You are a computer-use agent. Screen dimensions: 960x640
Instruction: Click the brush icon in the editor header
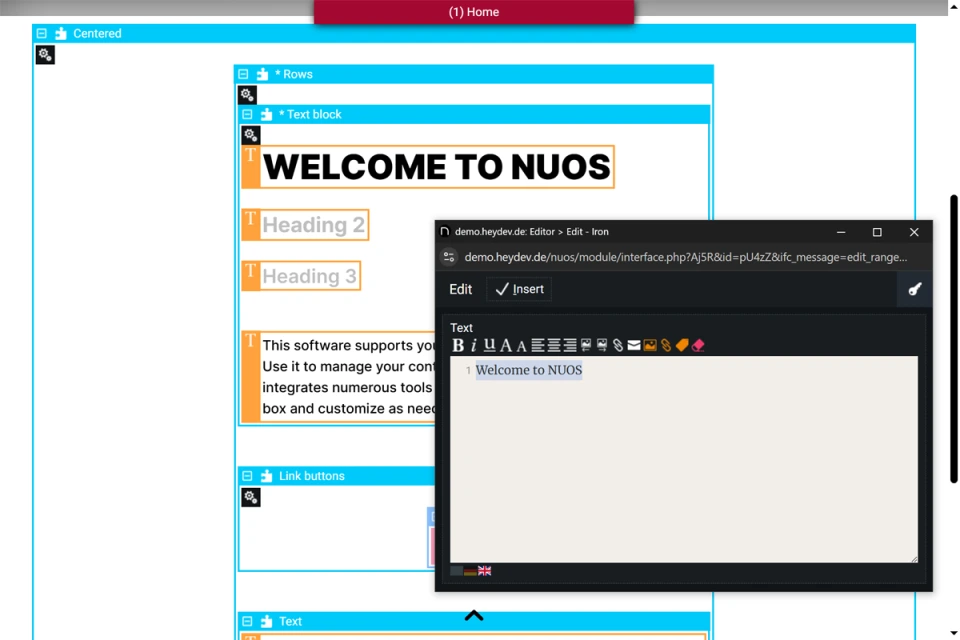915,289
